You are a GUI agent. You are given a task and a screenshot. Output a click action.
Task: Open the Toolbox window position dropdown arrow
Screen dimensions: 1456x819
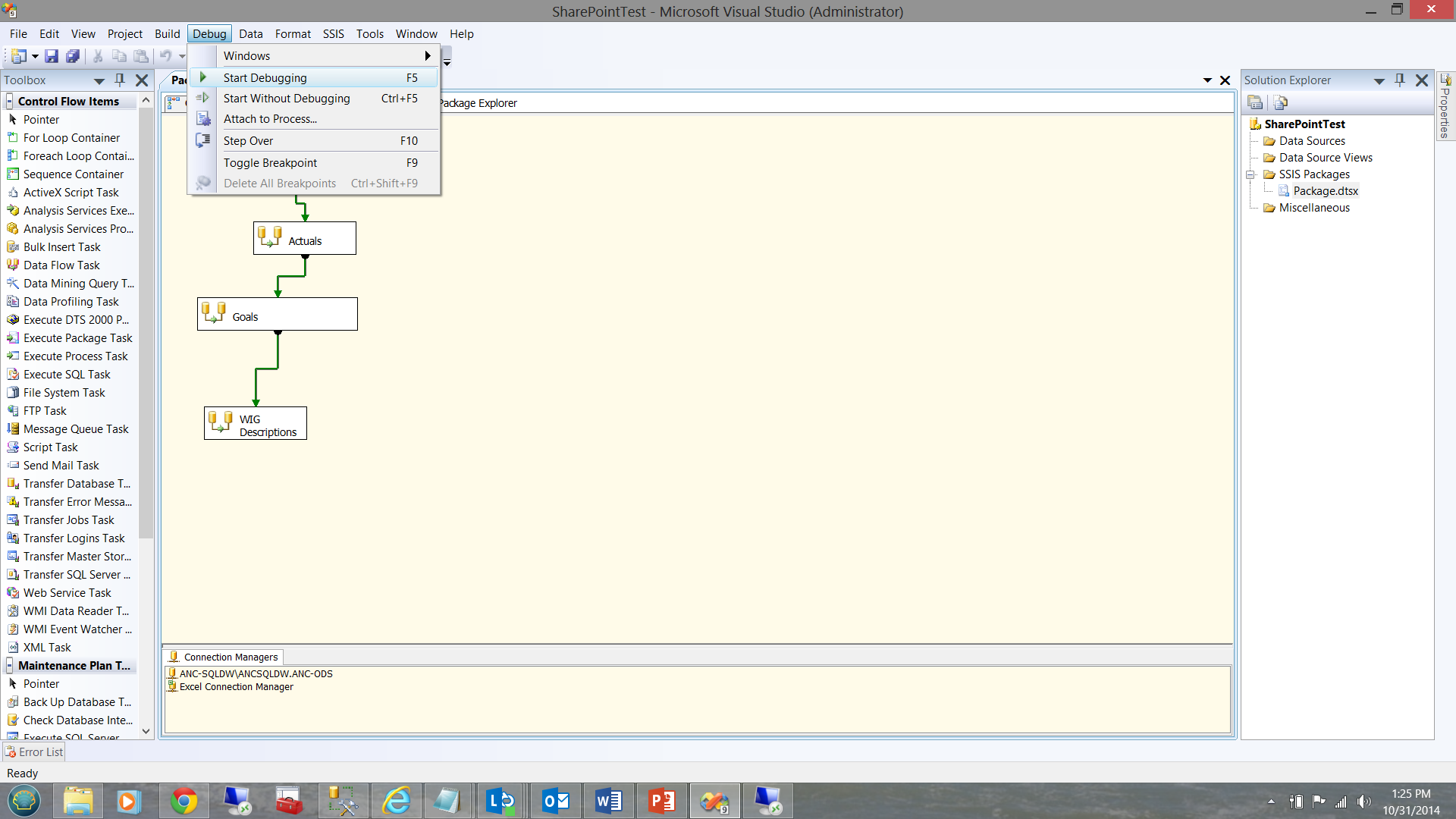point(99,81)
